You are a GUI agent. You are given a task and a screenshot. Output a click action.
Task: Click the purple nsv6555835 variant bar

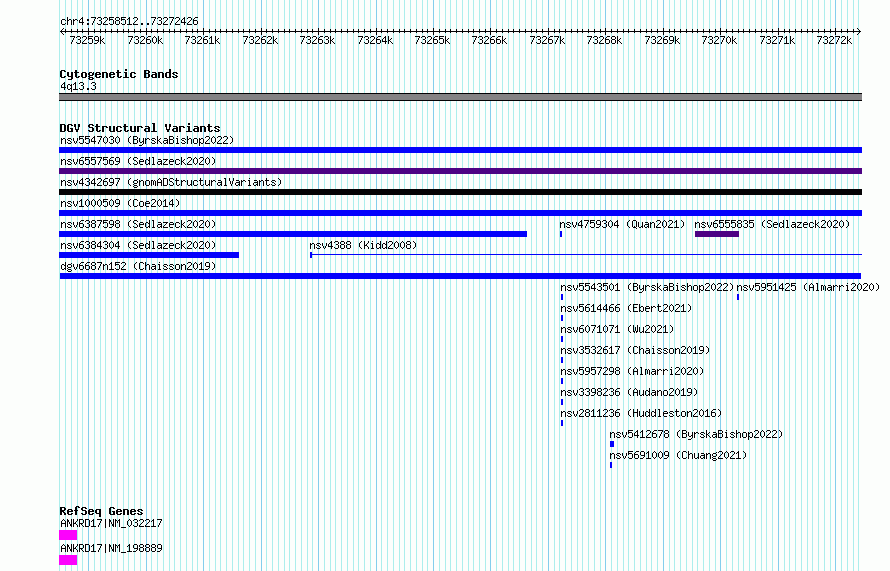click(717, 234)
